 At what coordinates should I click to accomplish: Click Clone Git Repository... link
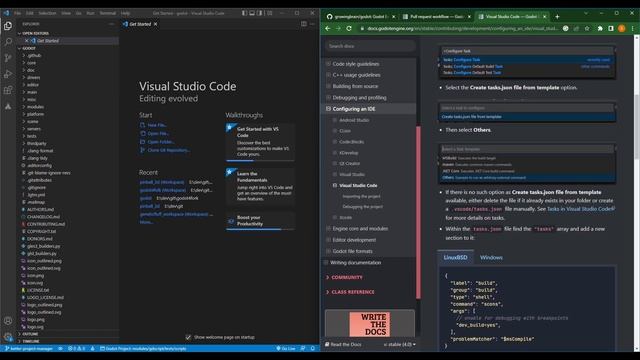tap(169, 150)
